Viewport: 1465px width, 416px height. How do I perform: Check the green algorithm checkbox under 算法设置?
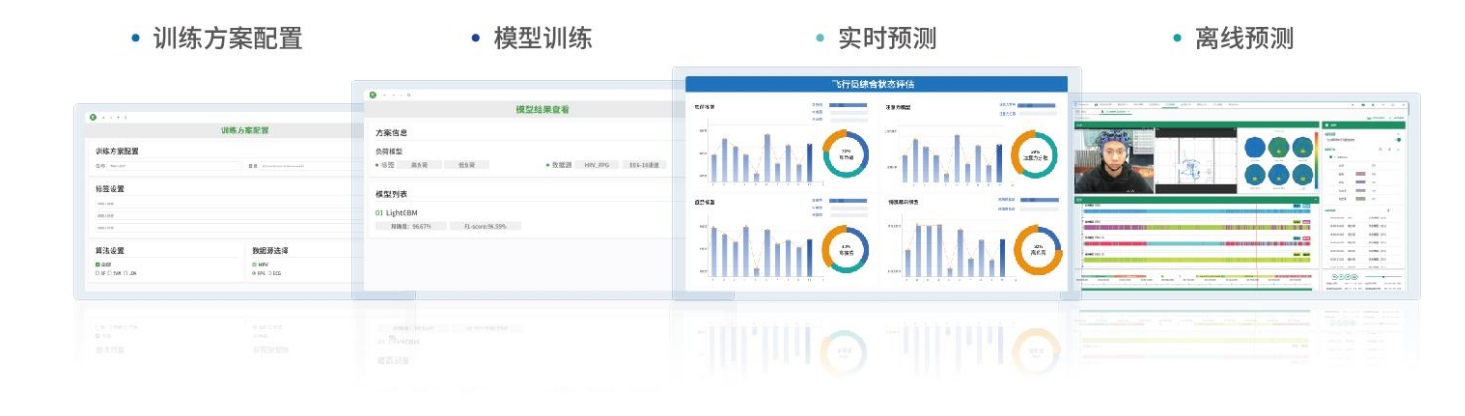click(98, 264)
